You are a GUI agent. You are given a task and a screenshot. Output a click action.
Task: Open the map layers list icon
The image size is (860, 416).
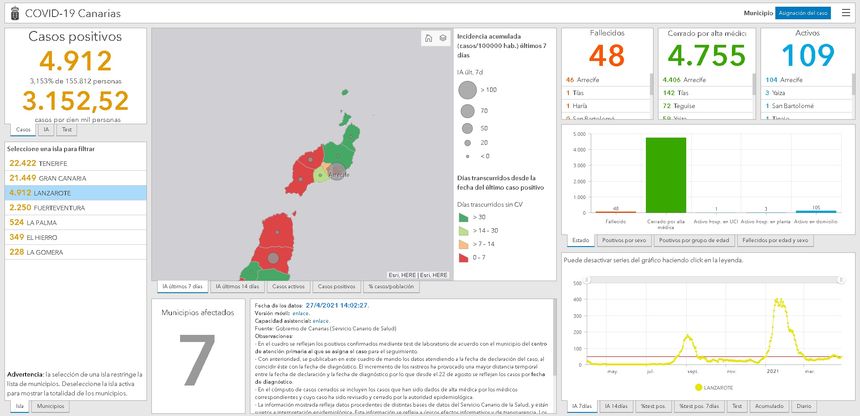[442, 38]
